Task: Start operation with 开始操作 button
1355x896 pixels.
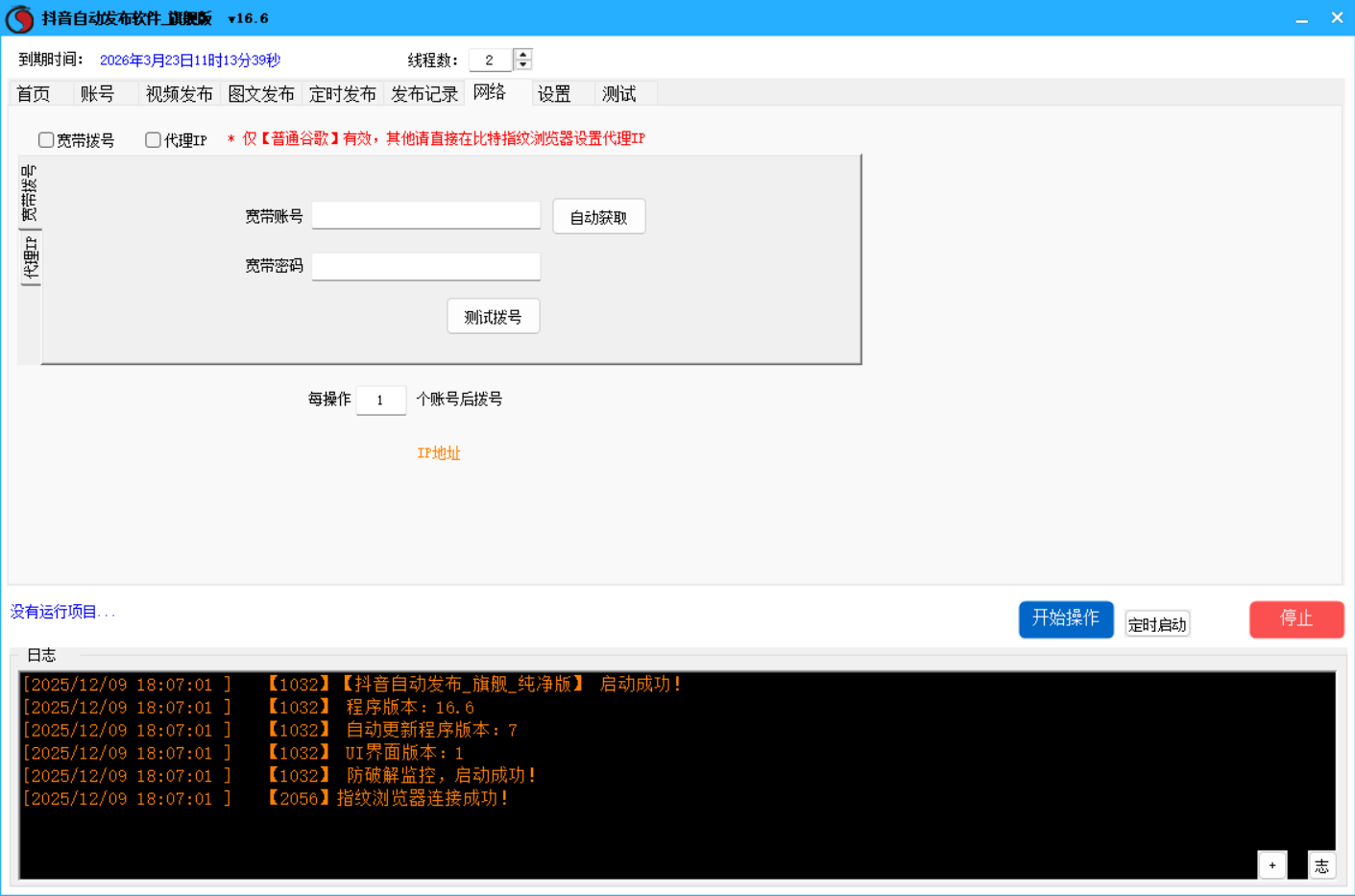Action: click(1065, 619)
